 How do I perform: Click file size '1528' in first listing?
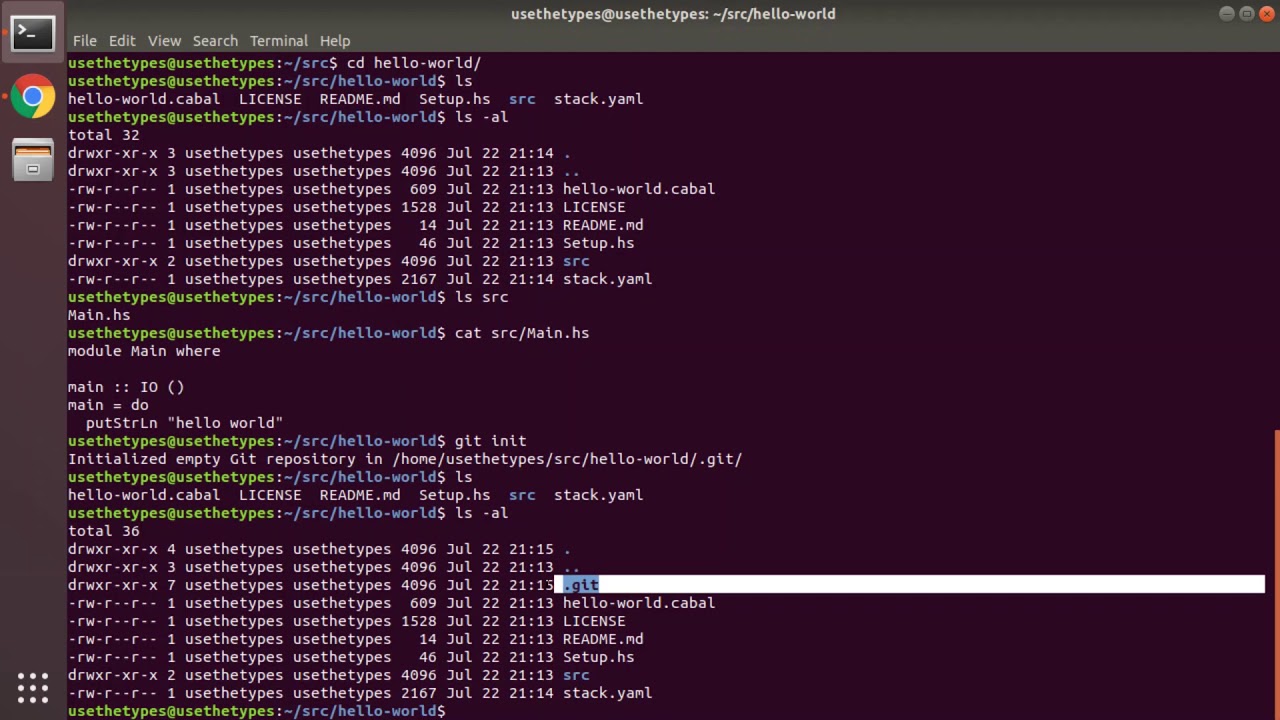(x=418, y=207)
